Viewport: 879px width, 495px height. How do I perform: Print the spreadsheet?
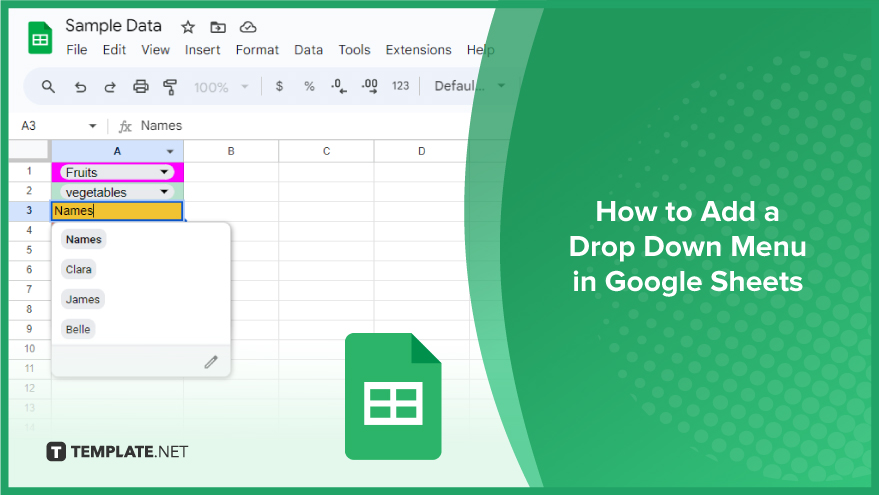[140, 86]
